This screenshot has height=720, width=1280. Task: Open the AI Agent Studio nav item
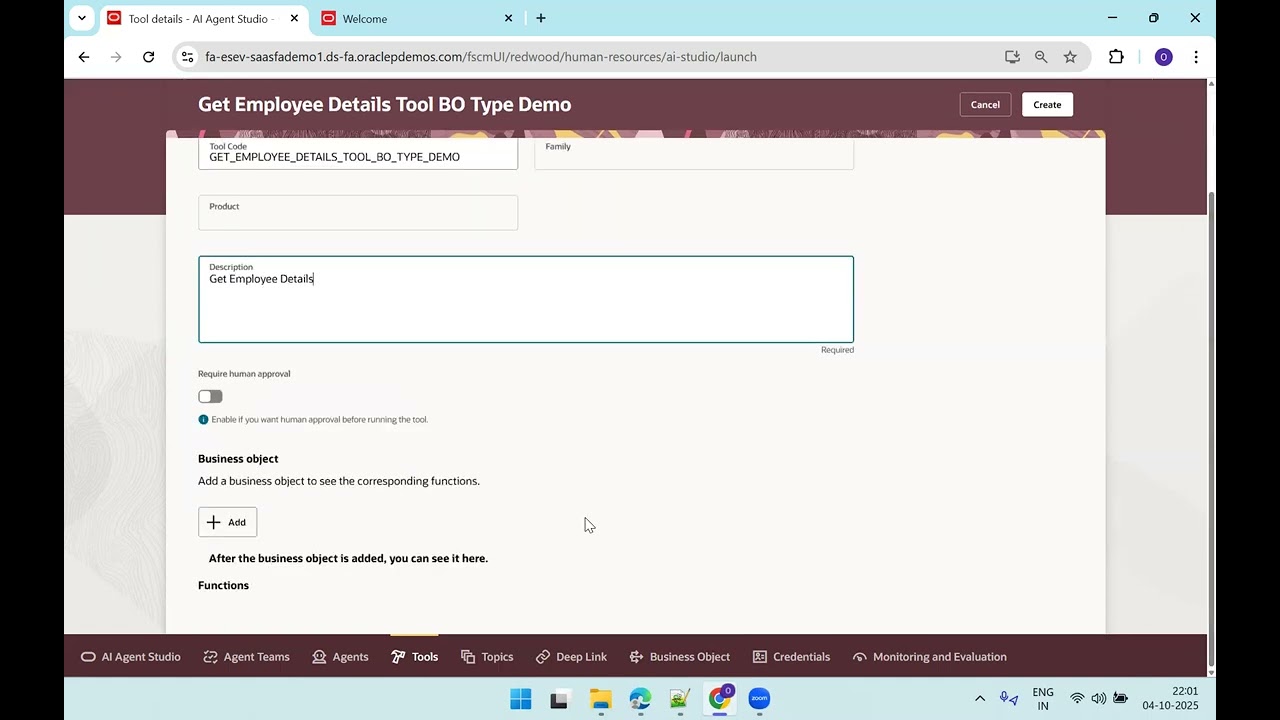tap(130, 657)
